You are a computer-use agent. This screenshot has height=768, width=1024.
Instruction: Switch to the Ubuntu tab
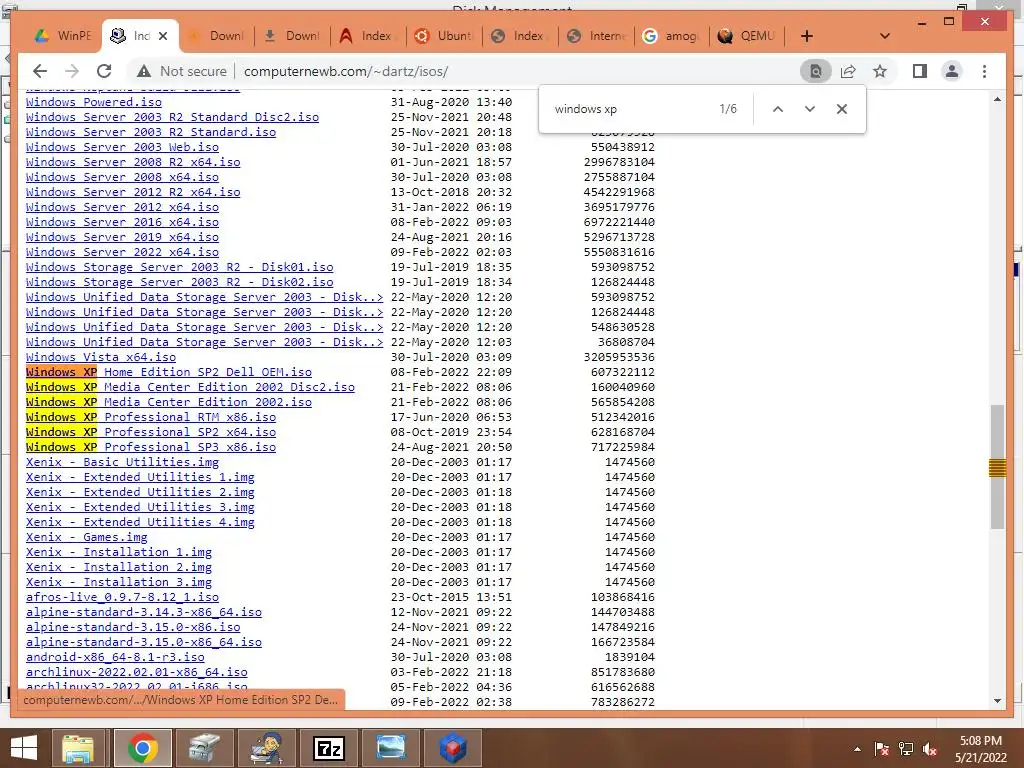(443, 36)
